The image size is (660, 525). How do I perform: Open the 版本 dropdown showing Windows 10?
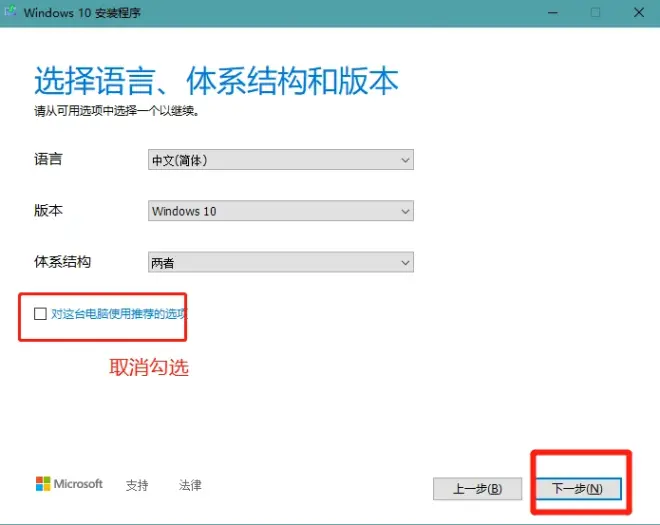(x=281, y=211)
